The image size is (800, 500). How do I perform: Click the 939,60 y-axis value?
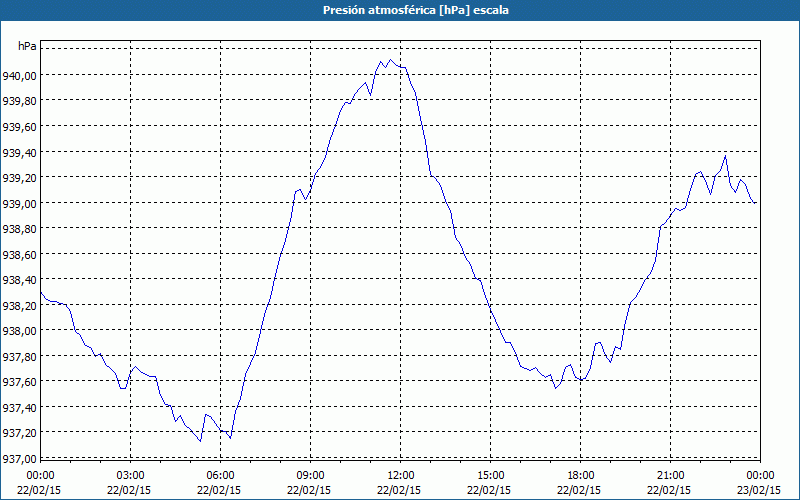pyautogui.click(x=19, y=127)
